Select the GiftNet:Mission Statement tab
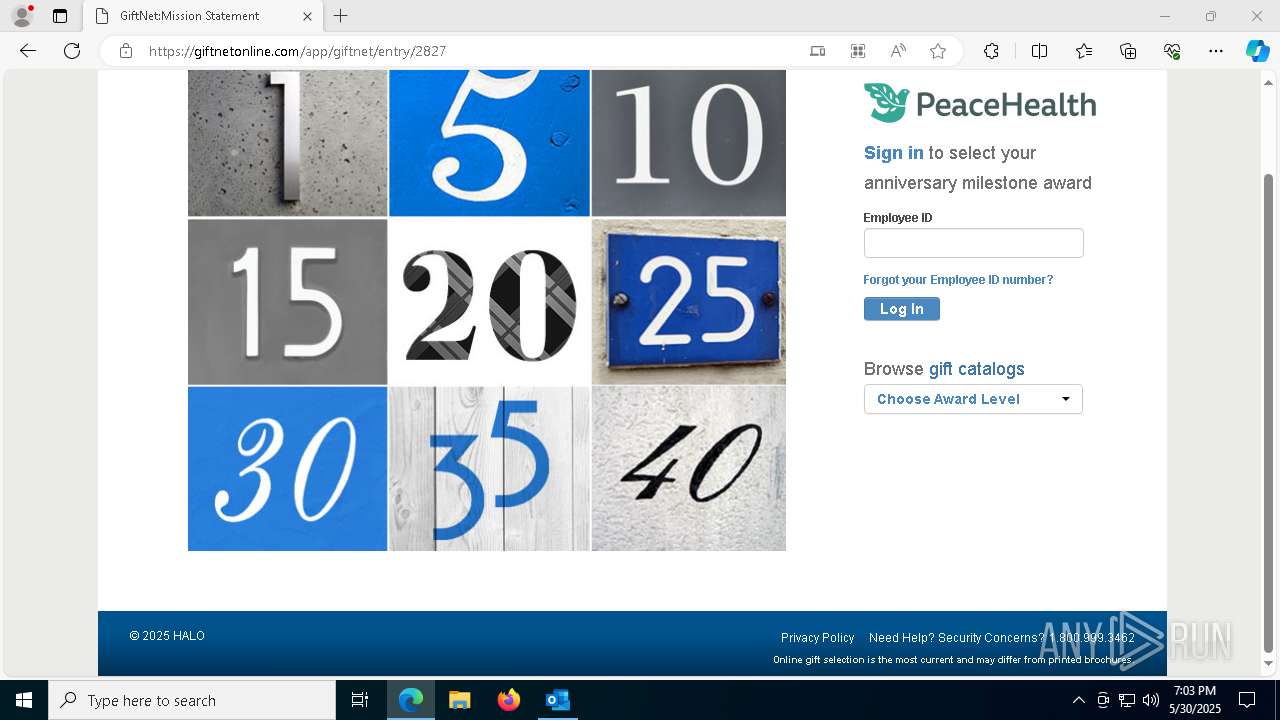This screenshot has width=1280, height=720. point(203,16)
